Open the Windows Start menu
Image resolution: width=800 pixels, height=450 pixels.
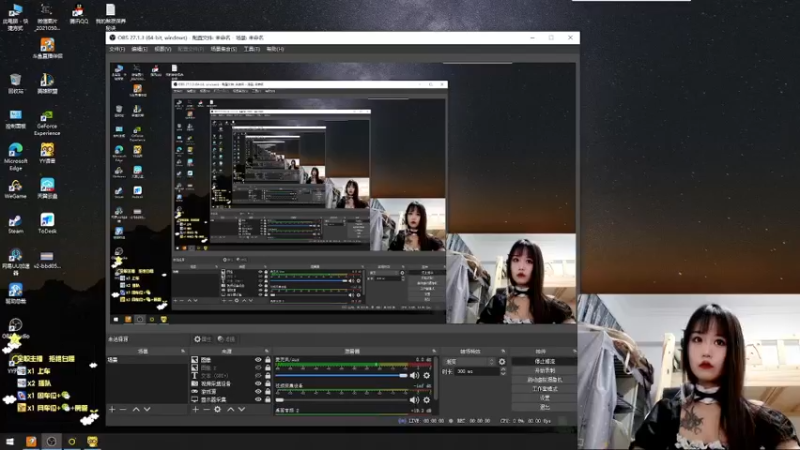tap(10, 441)
